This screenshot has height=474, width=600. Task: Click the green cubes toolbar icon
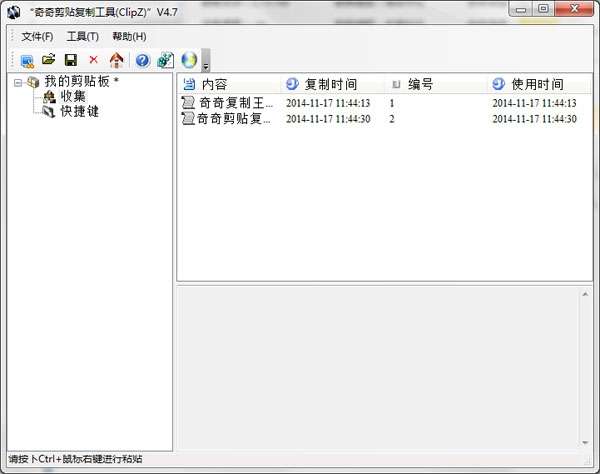pyautogui.click(x=166, y=60)
